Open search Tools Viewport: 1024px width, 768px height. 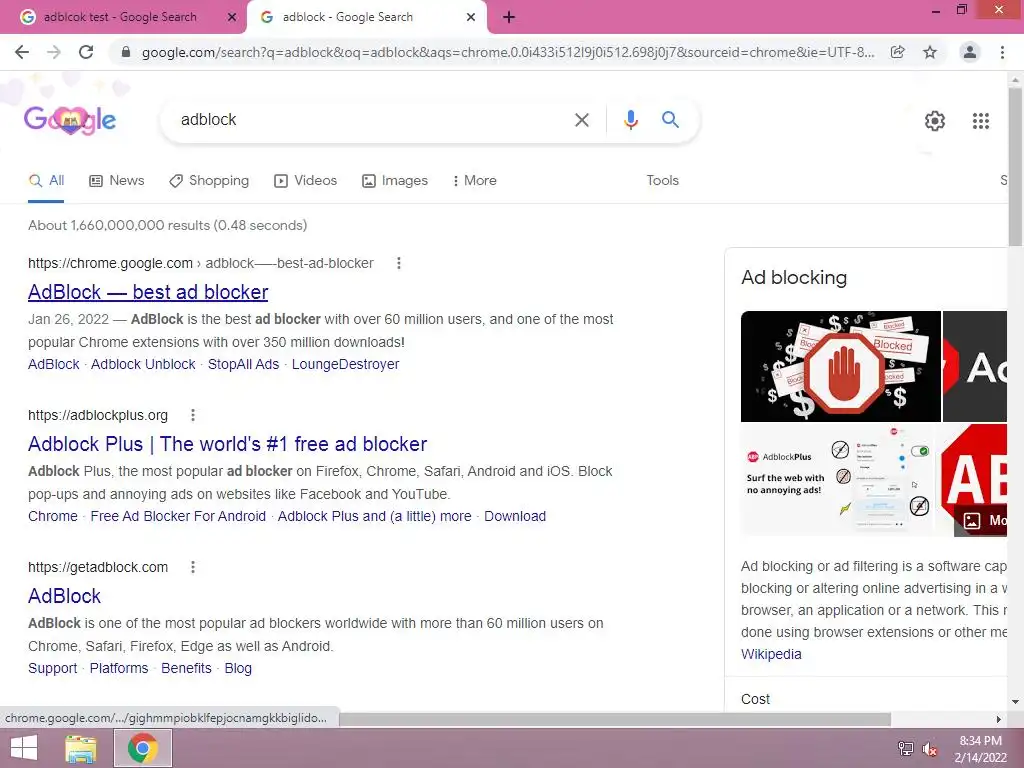(662, 181)
